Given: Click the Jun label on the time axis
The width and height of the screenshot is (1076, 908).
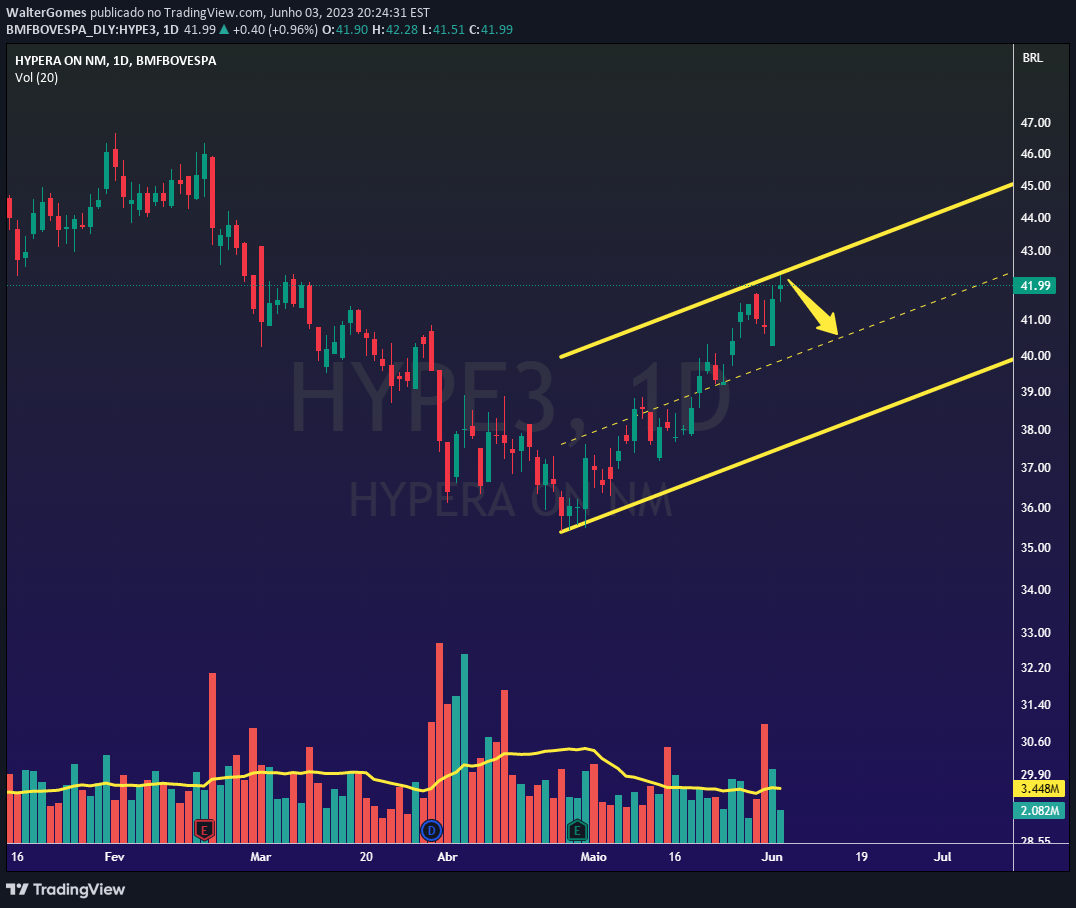Looking at the screenshot, I should [x=772, y=857].
